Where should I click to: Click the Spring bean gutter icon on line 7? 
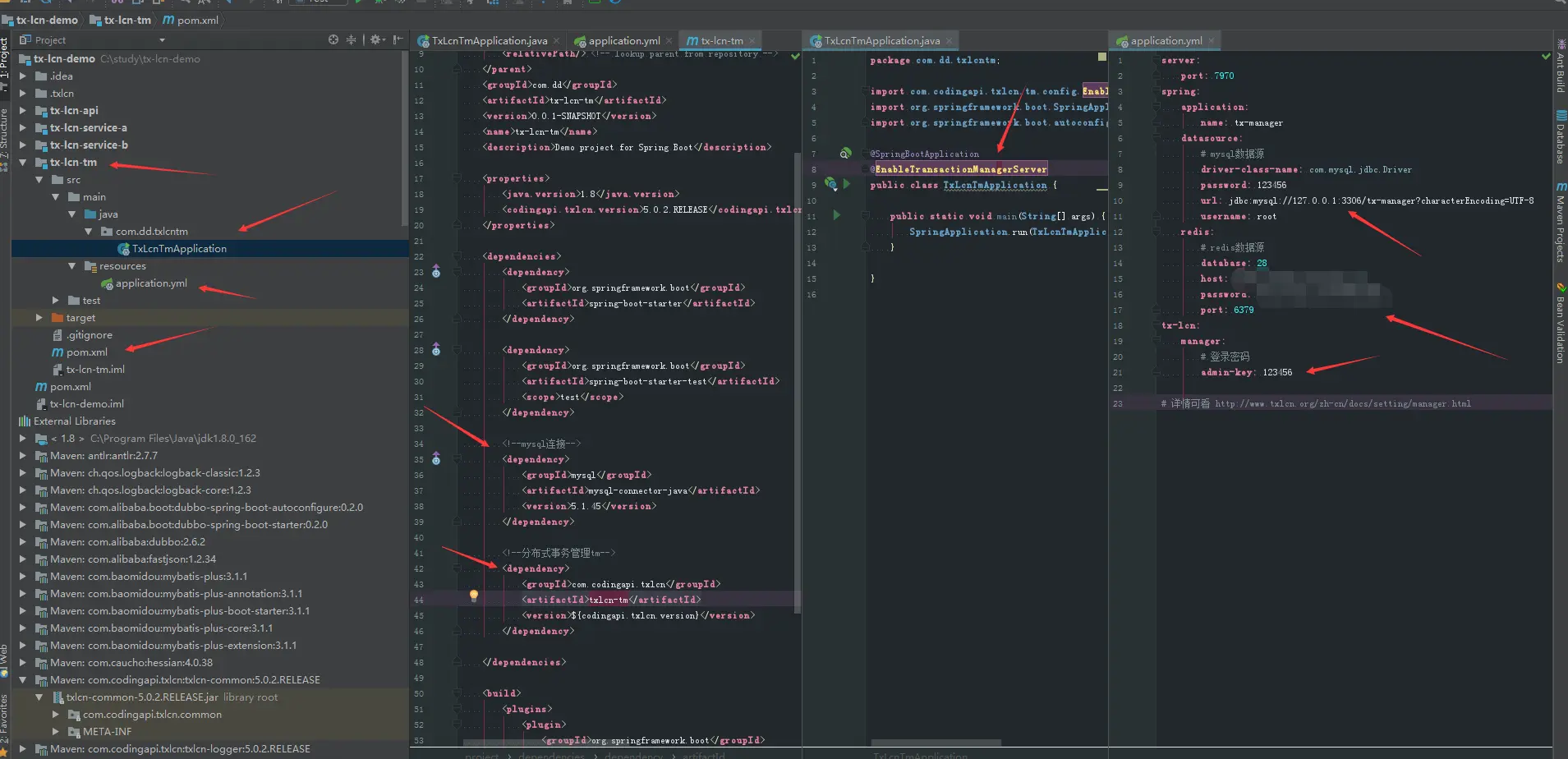(844, 154)
